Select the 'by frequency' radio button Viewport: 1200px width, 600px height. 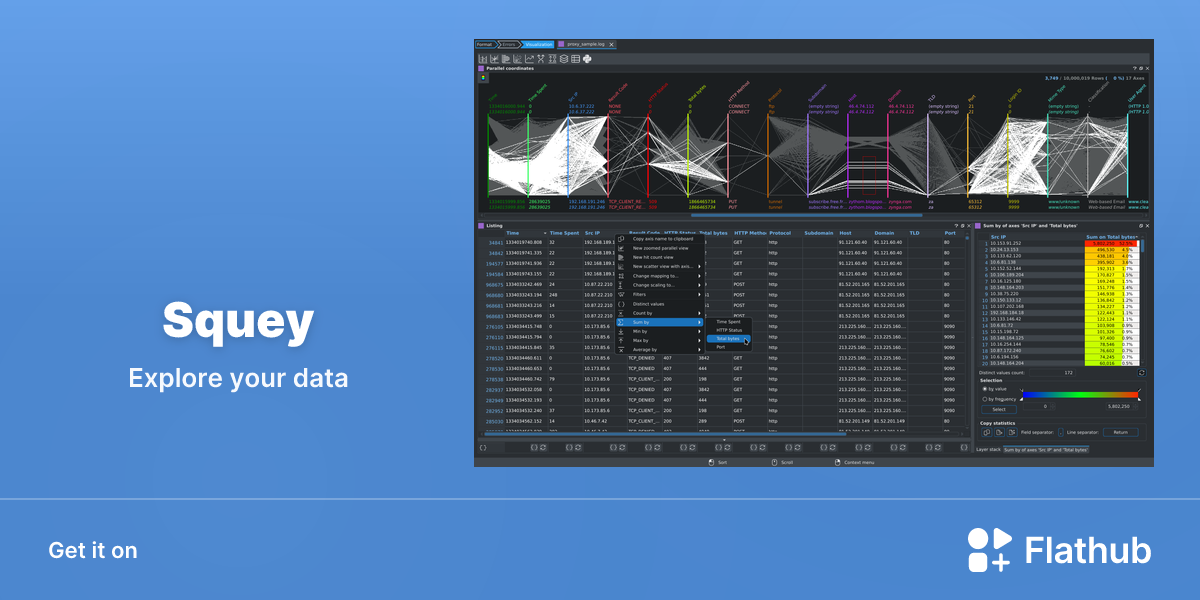[x=985, y=399]
